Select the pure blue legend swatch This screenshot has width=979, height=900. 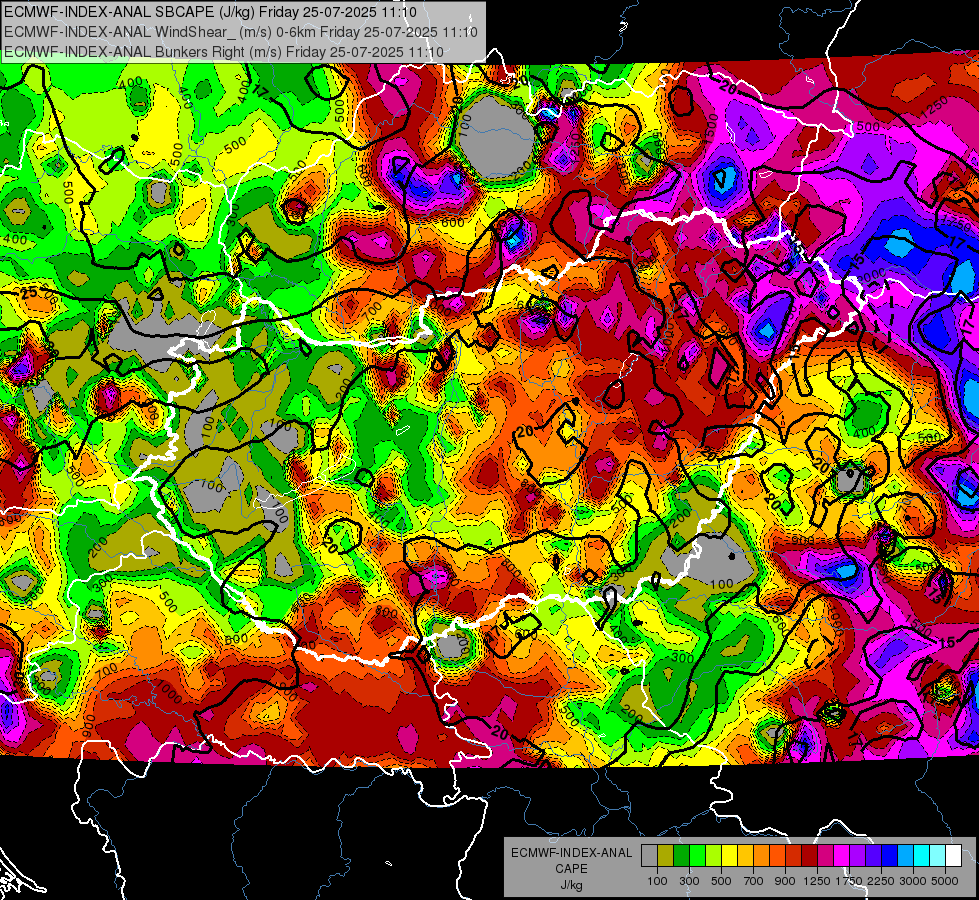tap(889, 855)
